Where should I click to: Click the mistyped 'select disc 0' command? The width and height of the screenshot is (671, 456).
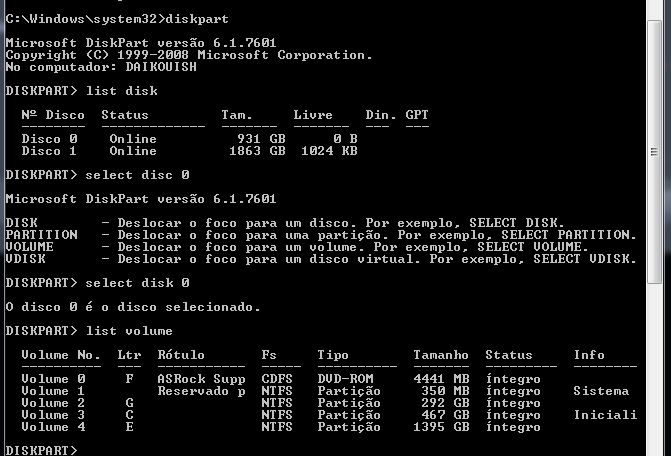point(137,175)
